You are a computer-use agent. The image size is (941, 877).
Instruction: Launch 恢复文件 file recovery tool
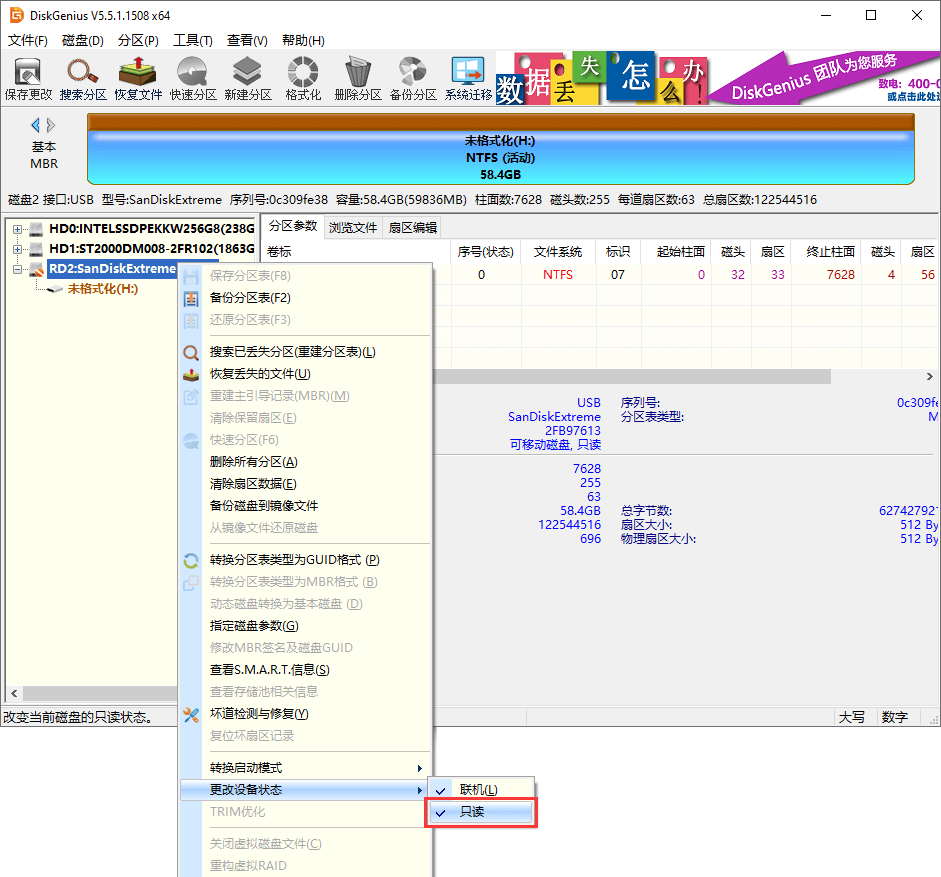tap(136, 77)
